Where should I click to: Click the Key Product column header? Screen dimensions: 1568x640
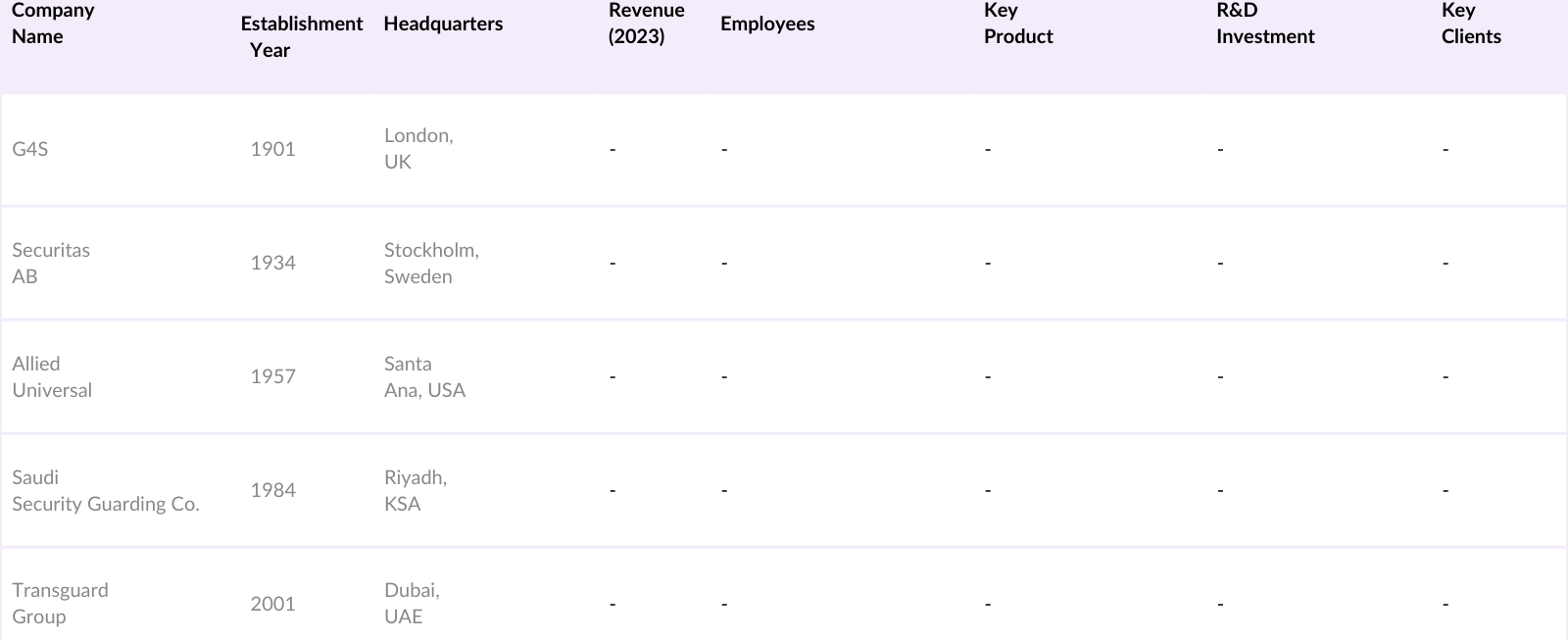point(1018,24)
